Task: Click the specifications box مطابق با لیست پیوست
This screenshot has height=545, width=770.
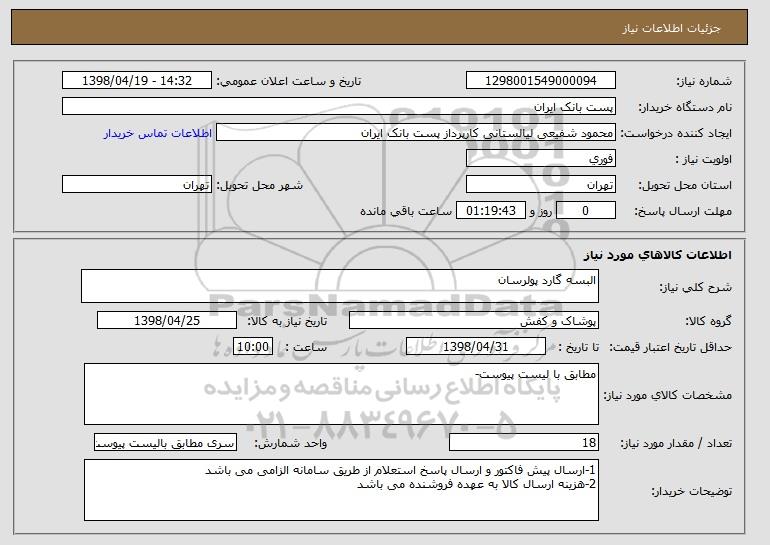Action: click(341, 394)
